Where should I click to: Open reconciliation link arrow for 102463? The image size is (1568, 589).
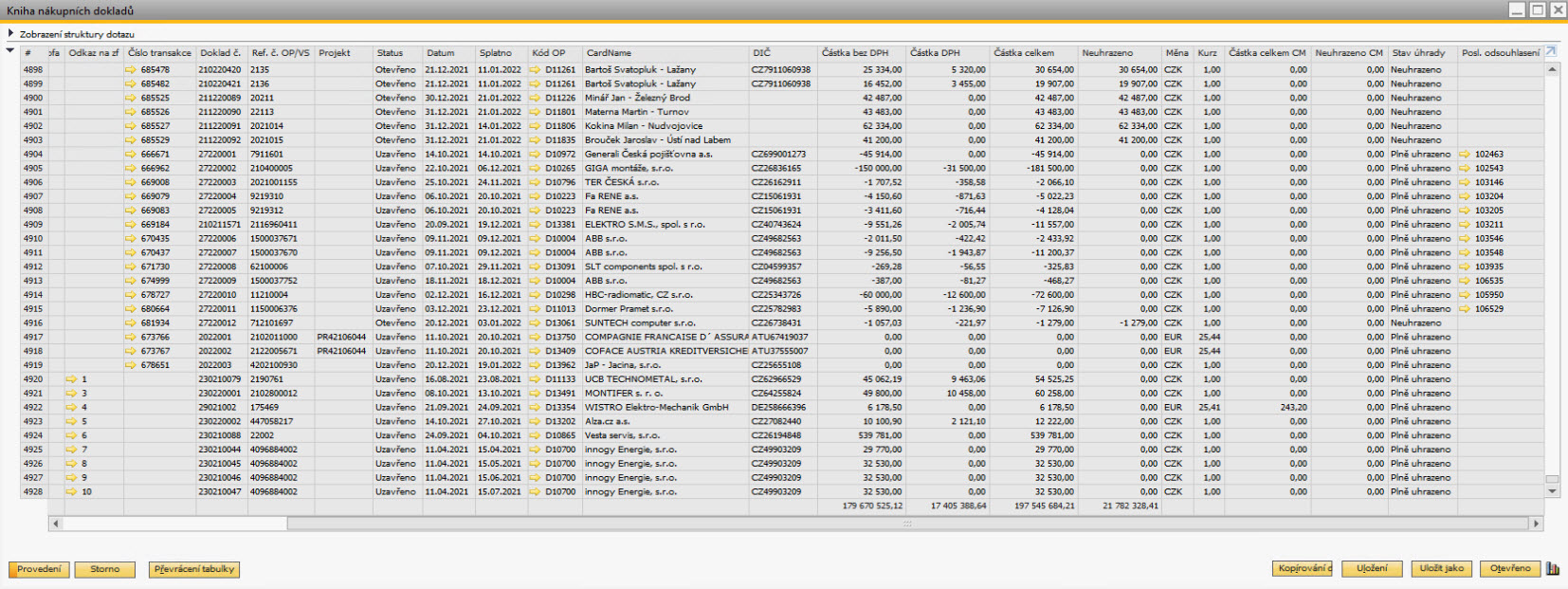[1466, 155]
